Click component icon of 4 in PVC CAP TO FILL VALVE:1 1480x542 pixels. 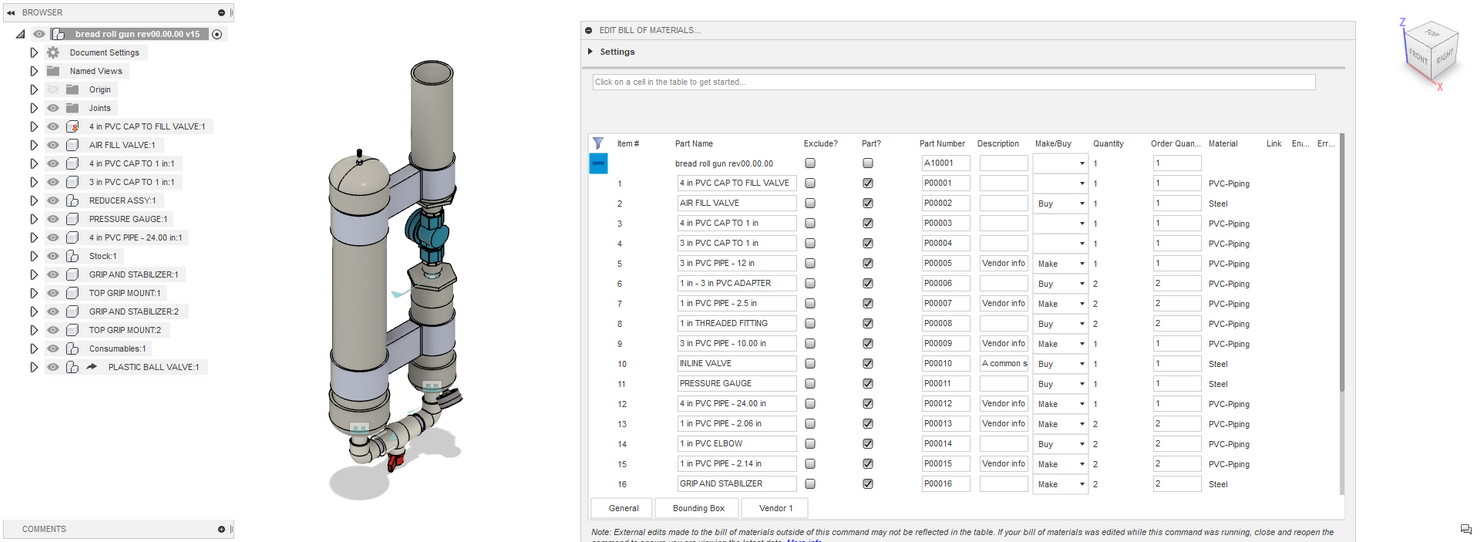point(72,127)
